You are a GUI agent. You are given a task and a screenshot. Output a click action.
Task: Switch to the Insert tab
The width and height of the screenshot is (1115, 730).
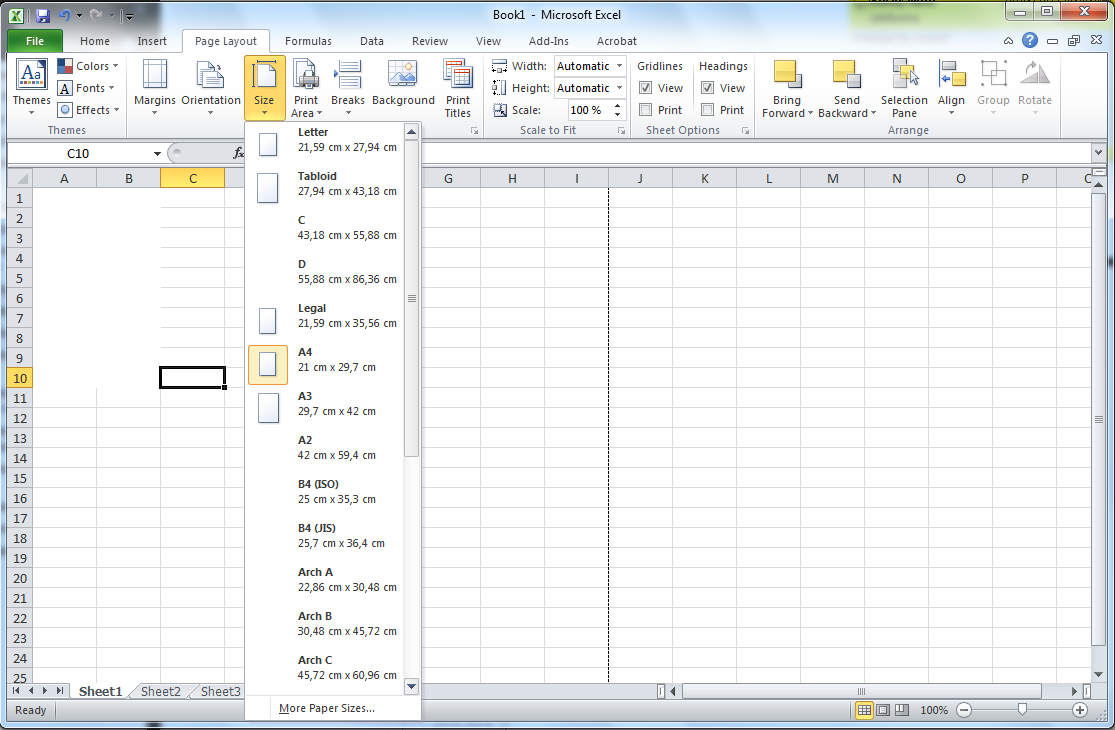(152, 41)
